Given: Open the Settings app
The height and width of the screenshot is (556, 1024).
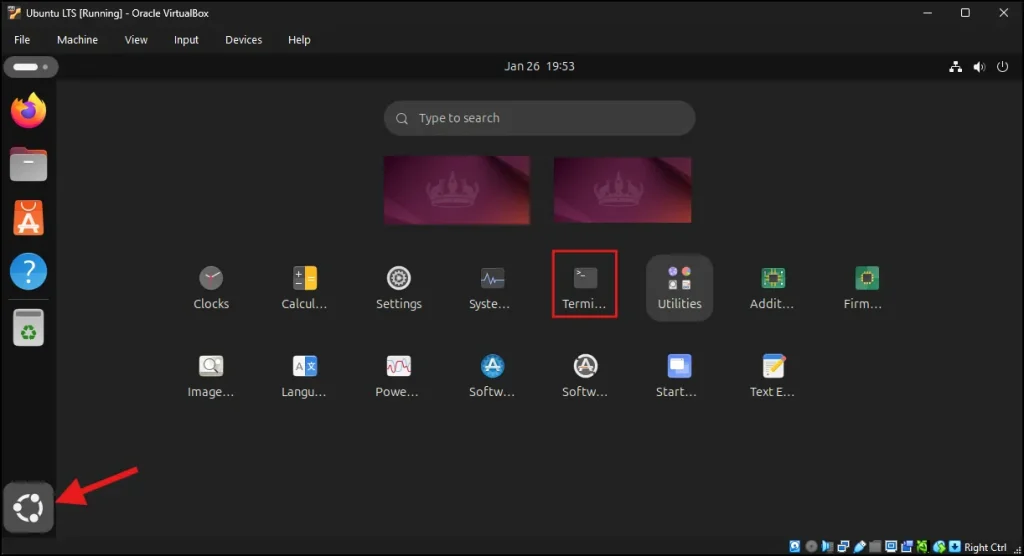Looking at the screenshot, I should 398,287.
